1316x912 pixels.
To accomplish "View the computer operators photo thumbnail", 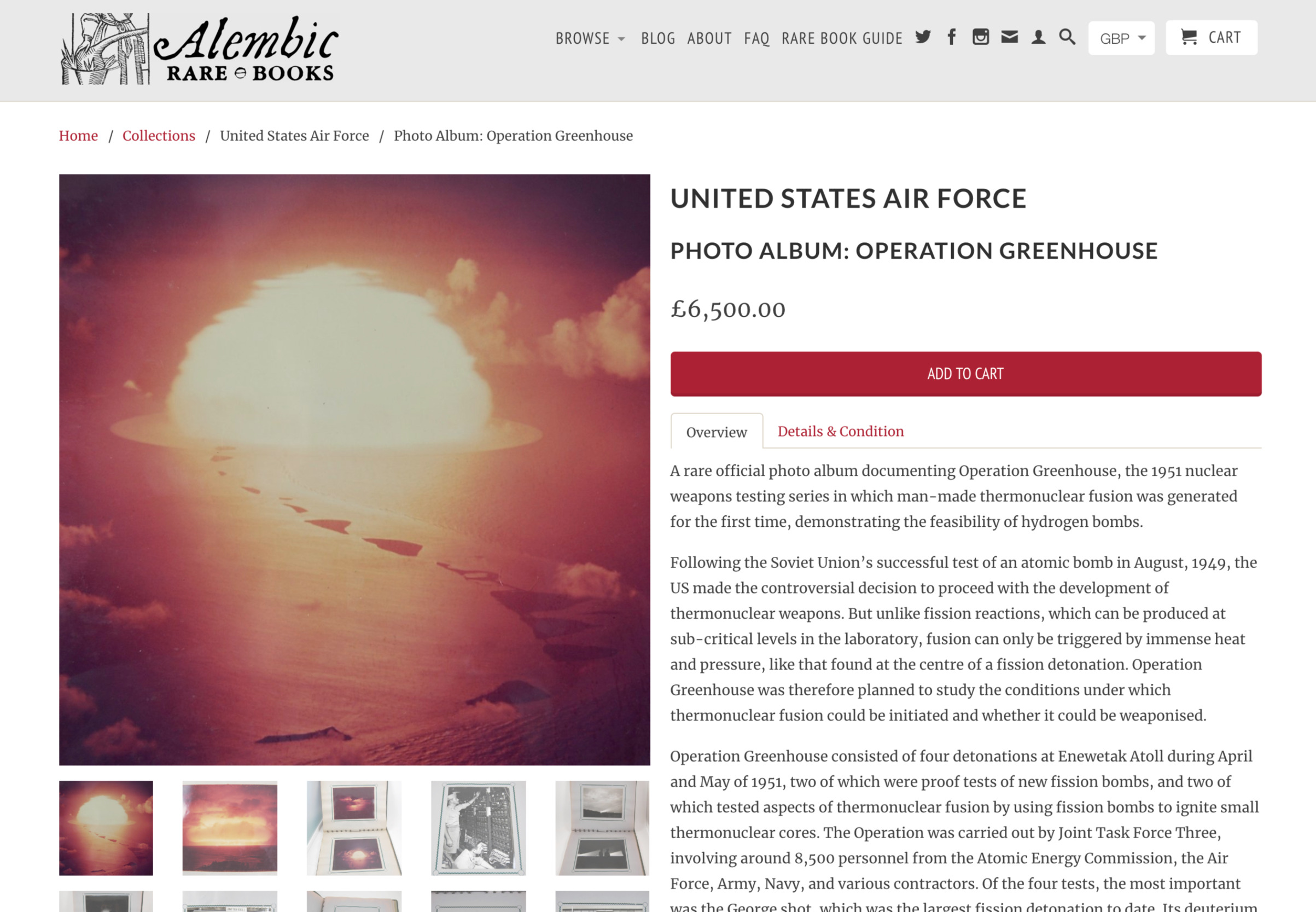I will pos(478,828).
